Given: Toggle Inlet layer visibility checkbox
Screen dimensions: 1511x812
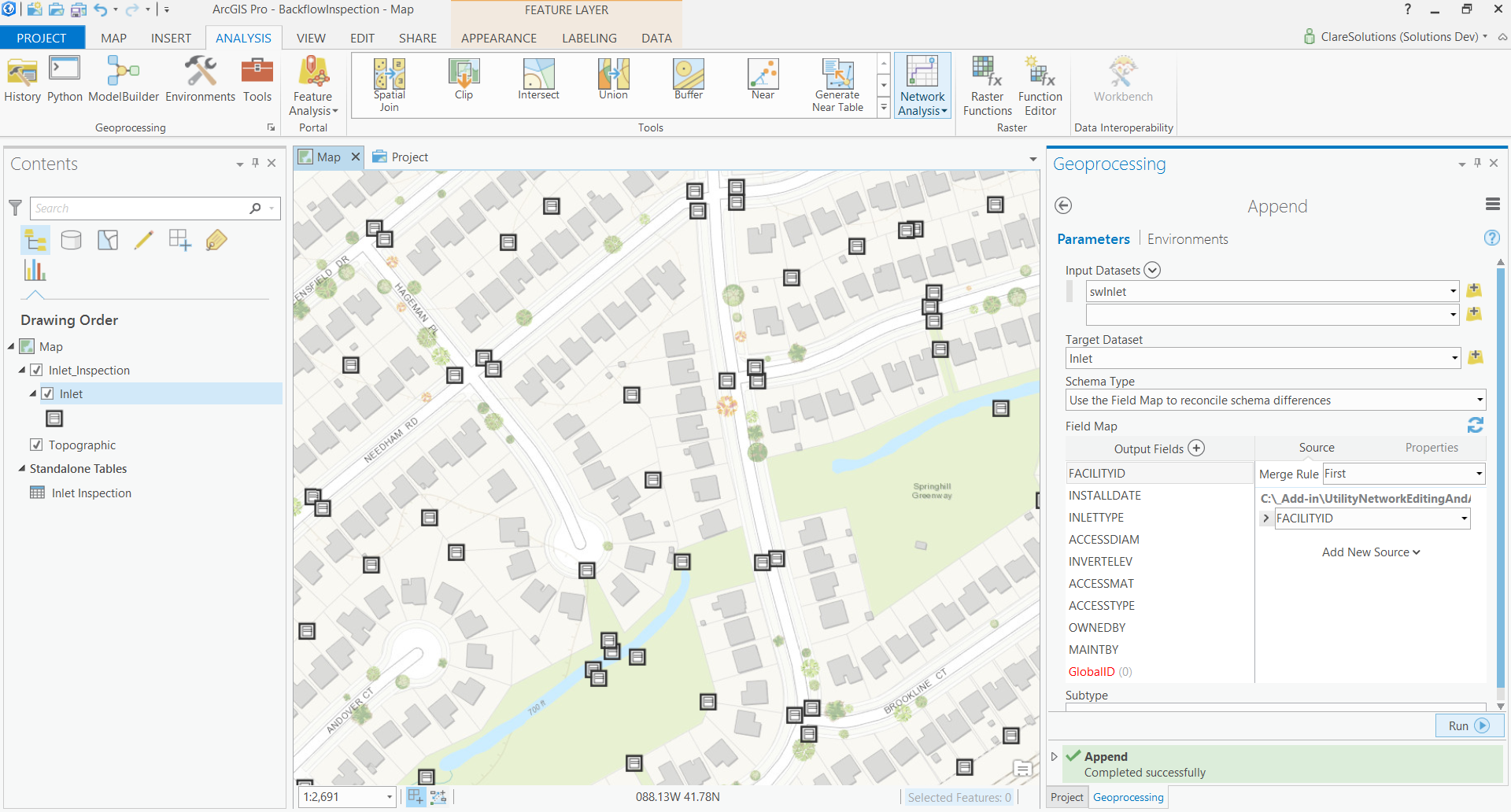Looking at the screenshot, I should (x=47, y=393).
